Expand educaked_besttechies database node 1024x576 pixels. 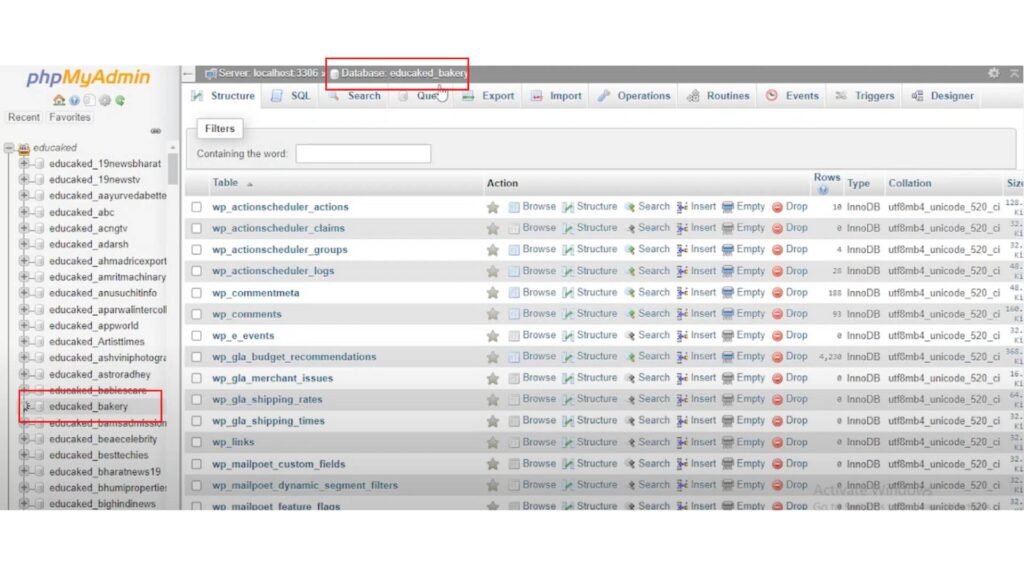24,455
